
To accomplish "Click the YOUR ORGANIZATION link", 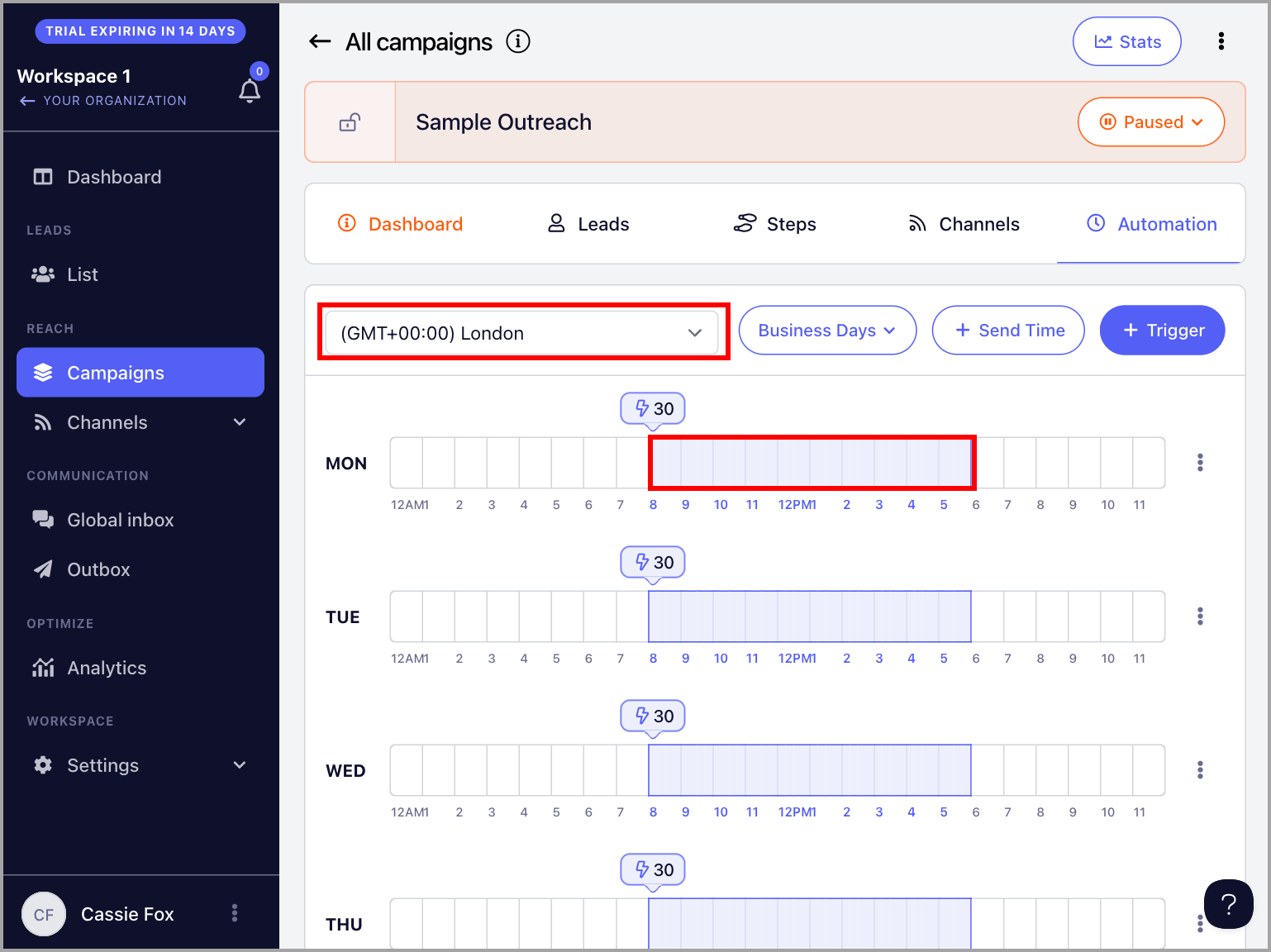I will [103, 101].
